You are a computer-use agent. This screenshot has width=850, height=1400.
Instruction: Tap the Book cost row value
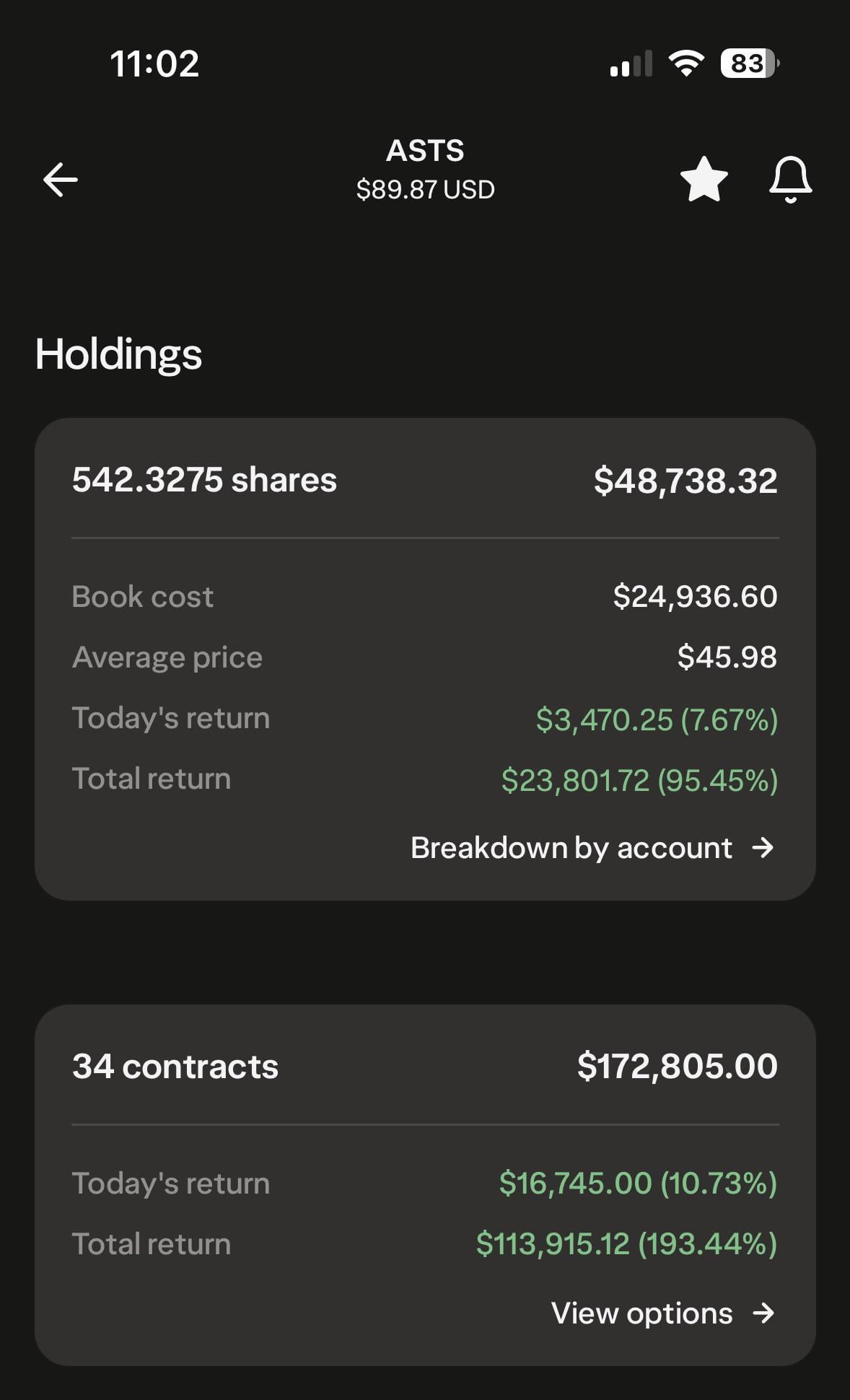coord(695,597)
